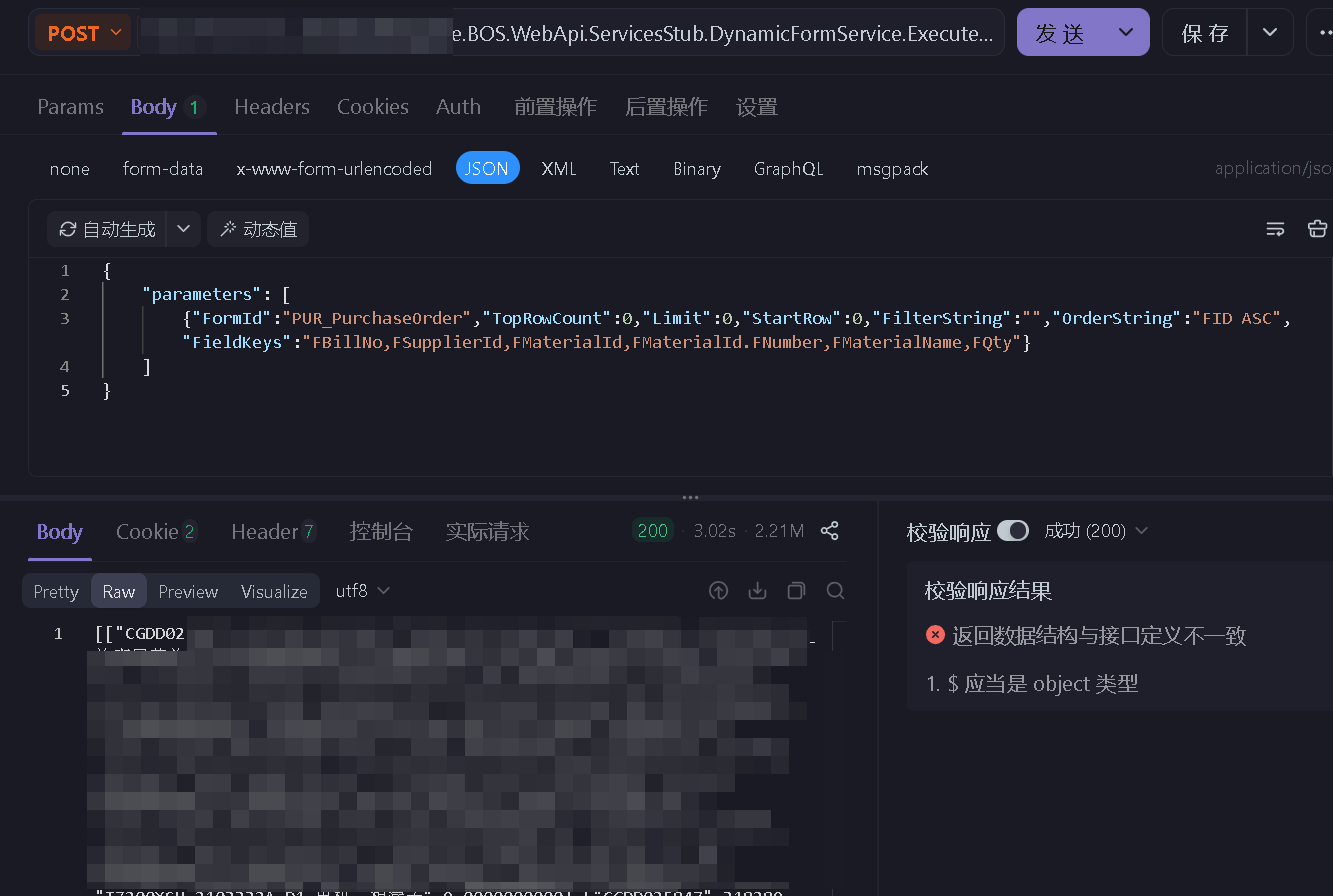Click the 保存 button

tap(1204, 33)
